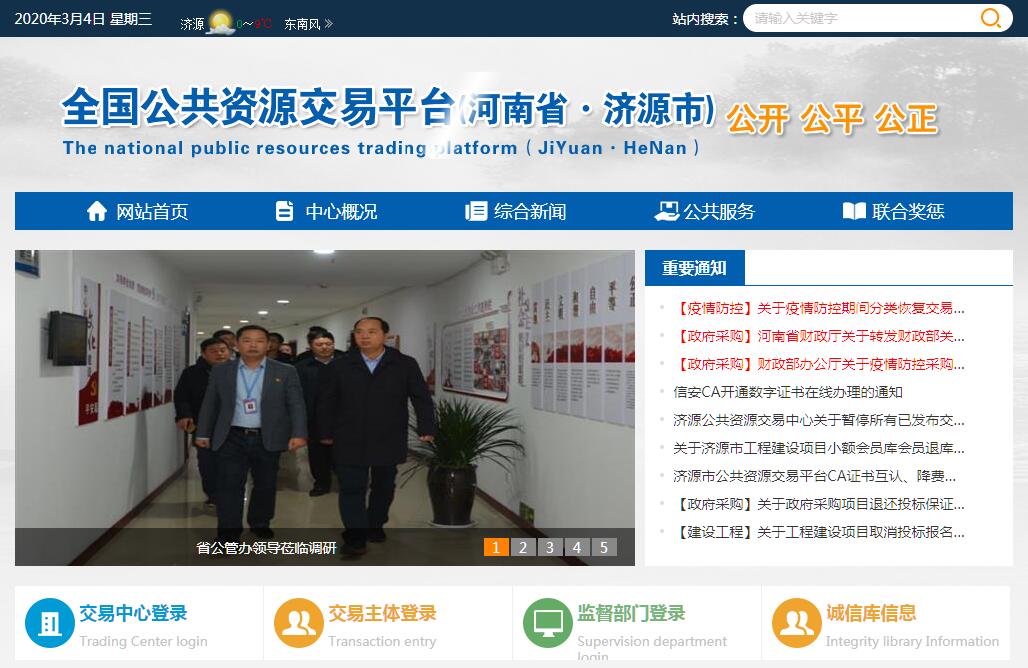Click the book icon beside 联合奖惩
The image size is (1028, 668).
(854, 211)
